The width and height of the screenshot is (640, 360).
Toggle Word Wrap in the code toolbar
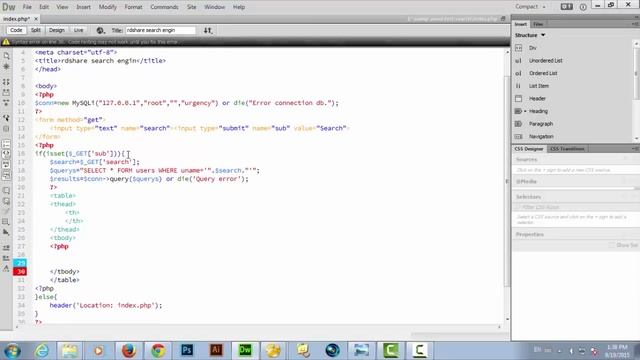pyautogui.click(x=6, y=165)
